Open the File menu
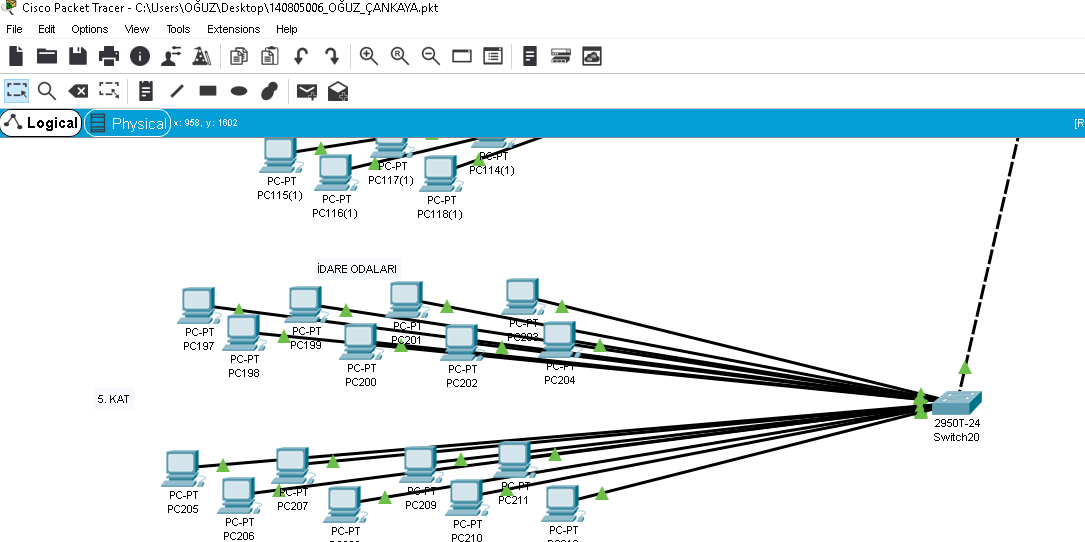The width and height of the screenshot is (1085, 542). coord(14,29)
